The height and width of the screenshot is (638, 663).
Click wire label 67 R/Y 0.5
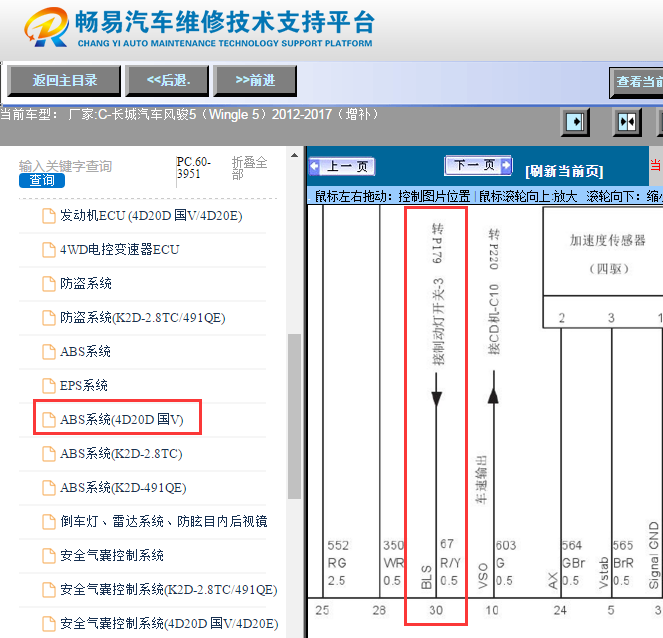pyautogui.click(x=449, y=562)
